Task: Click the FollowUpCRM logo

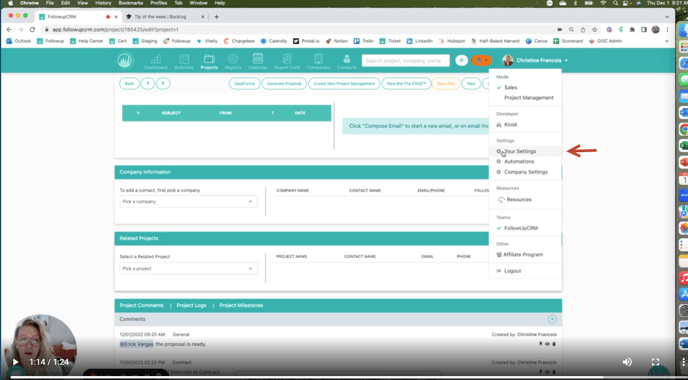Action: tap(125, 60)
